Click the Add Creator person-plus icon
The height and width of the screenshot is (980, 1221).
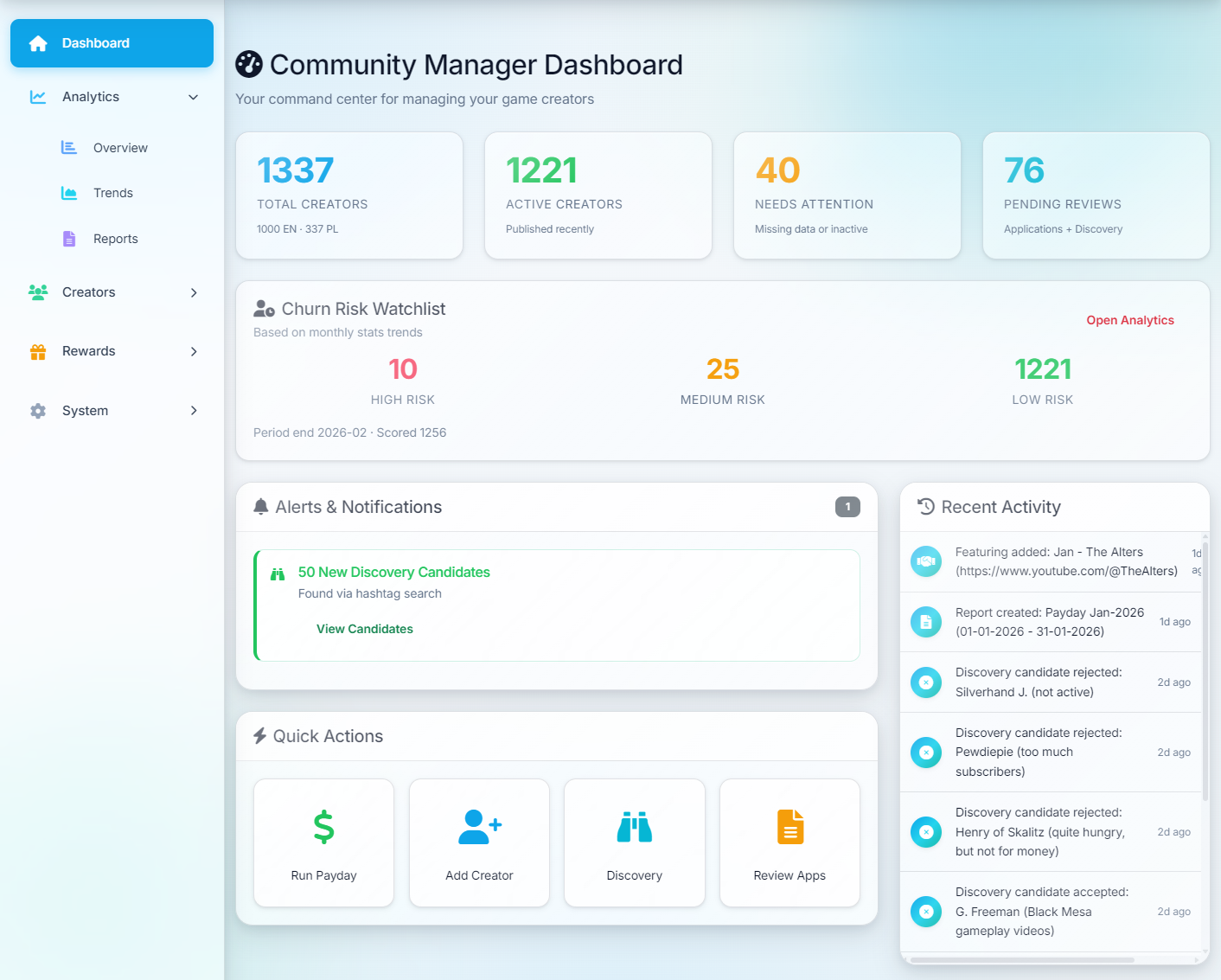[x=479, y=827]
